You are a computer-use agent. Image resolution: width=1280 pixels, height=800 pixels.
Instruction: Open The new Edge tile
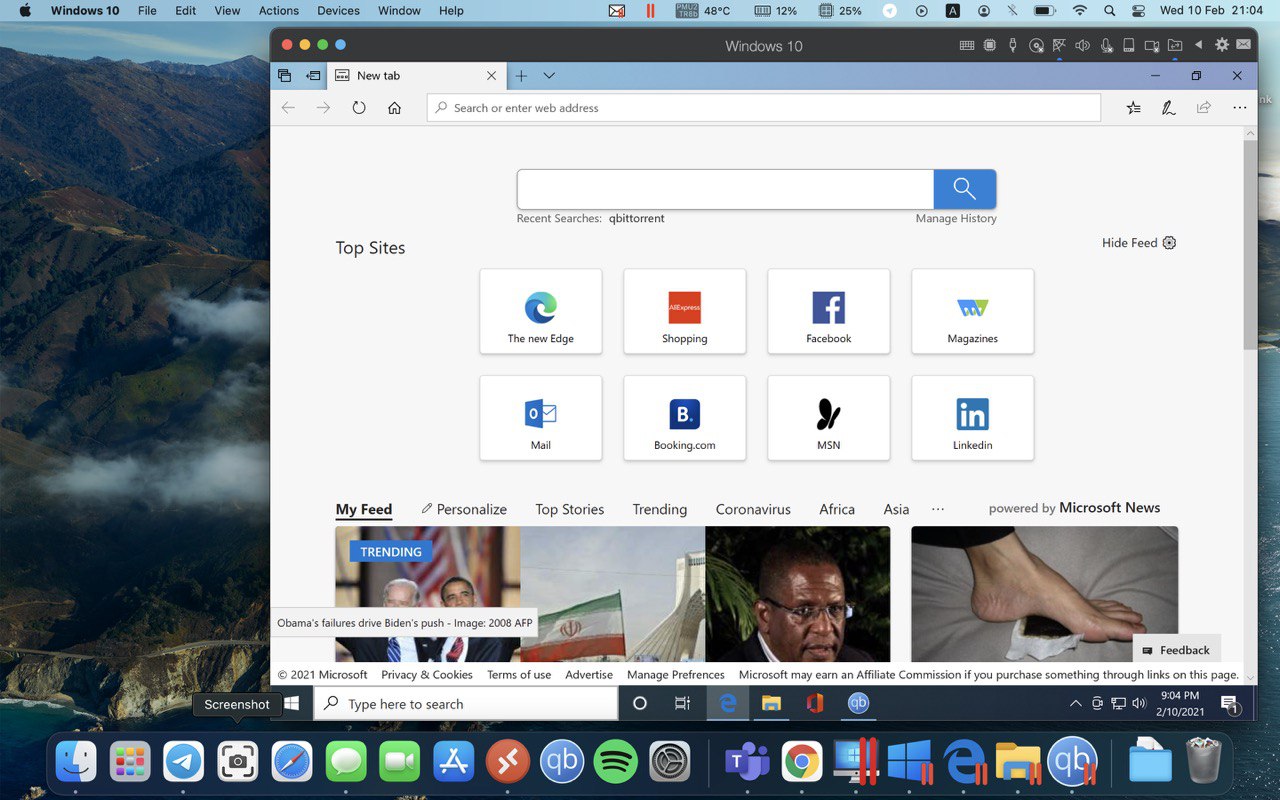click(541, 311)
